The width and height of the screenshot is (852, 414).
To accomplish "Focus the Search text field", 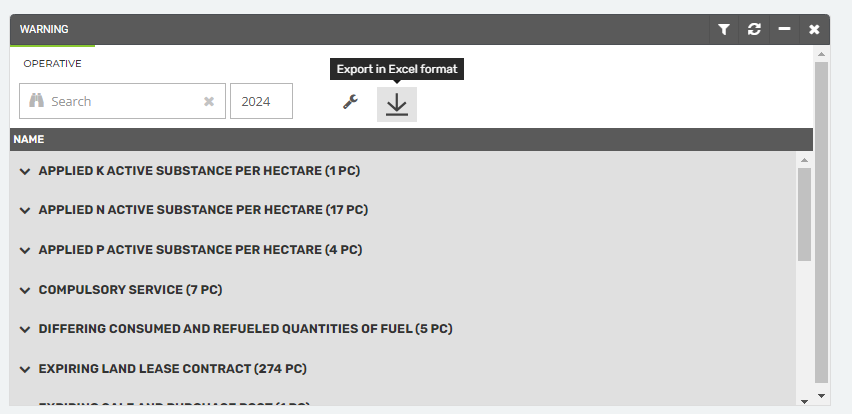I will pos(118,101).
